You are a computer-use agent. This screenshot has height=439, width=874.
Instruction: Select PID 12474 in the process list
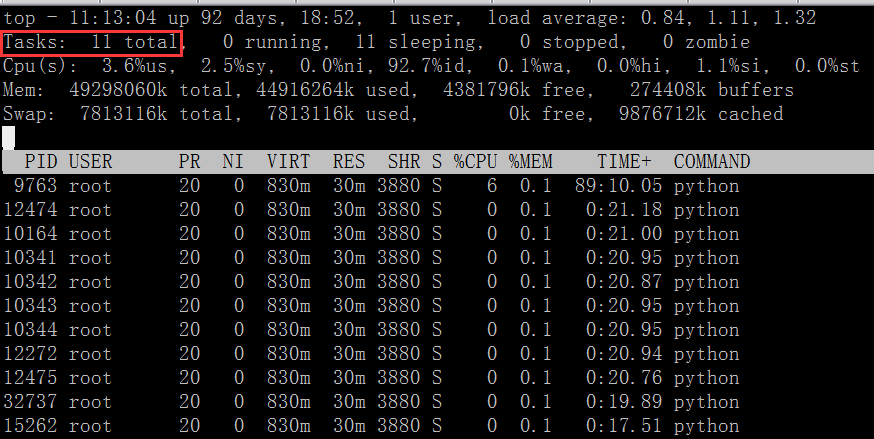(30, 210)
